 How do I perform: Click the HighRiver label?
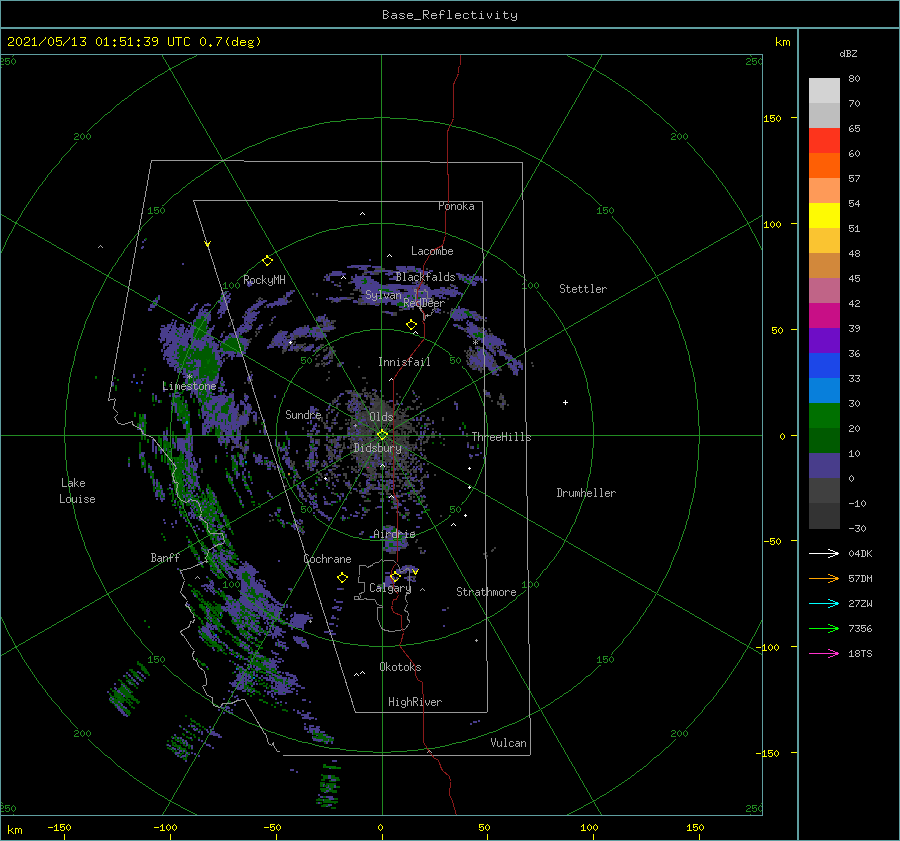[x=415, y=702]
